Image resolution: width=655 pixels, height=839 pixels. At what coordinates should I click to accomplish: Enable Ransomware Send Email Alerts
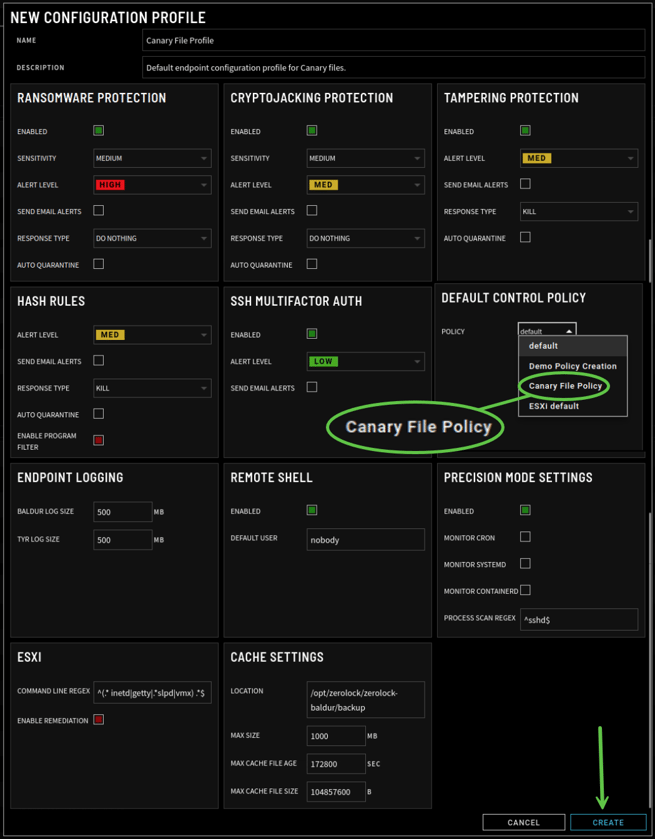point(98,211)
